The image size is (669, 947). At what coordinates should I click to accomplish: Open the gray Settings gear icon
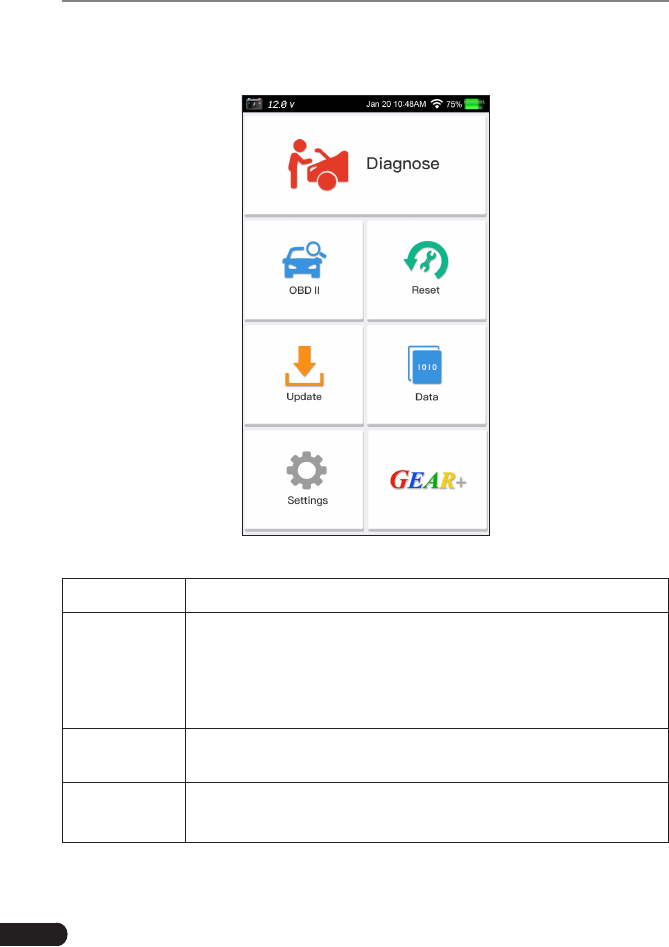click(x=307, y=470)
